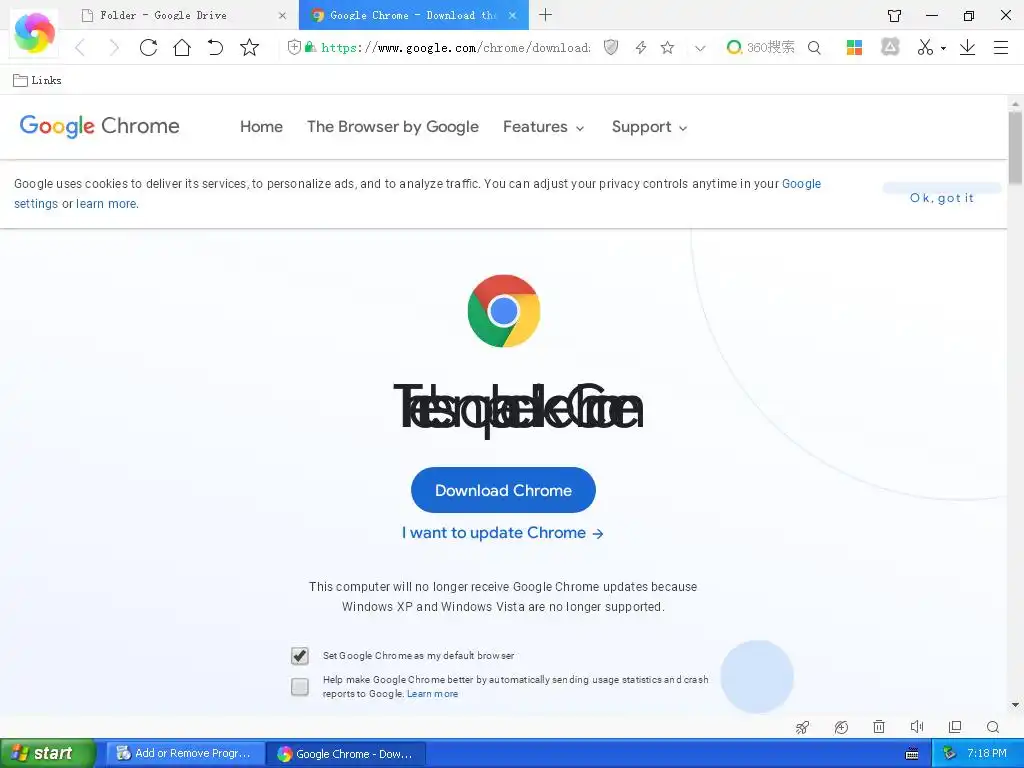
Task: Click the favorites star beside the restore icon
Action: pos(249,47)
